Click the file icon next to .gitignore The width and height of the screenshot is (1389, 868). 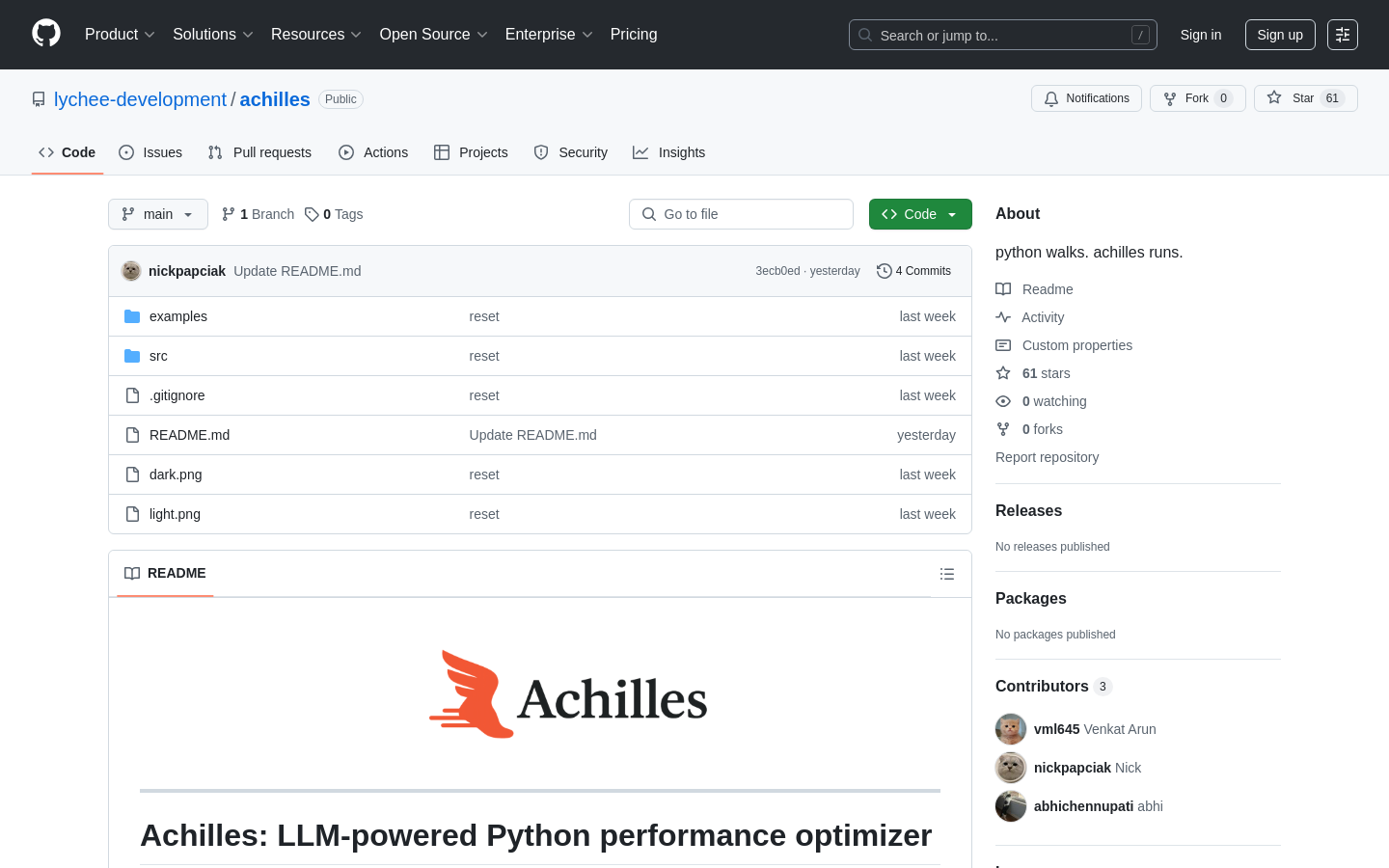pyautogui.click(x=132, y=395)
